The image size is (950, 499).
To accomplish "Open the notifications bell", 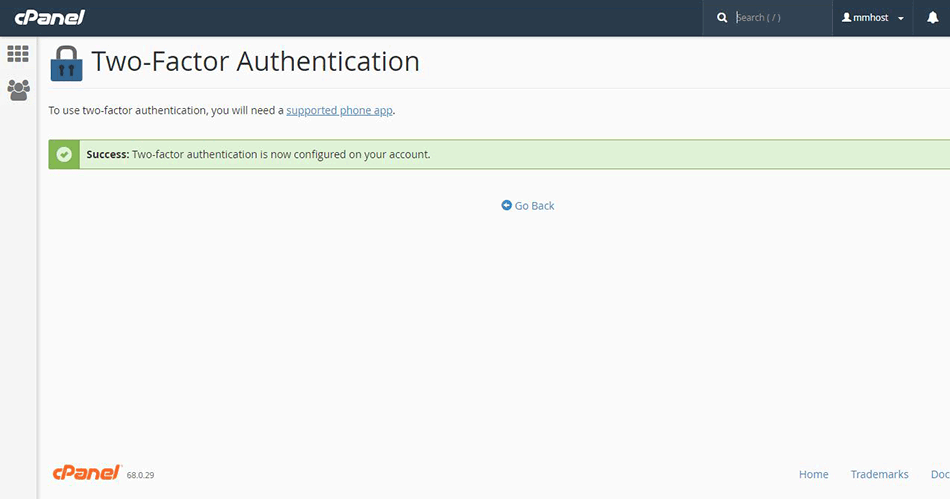I will [x=932, y=18].
